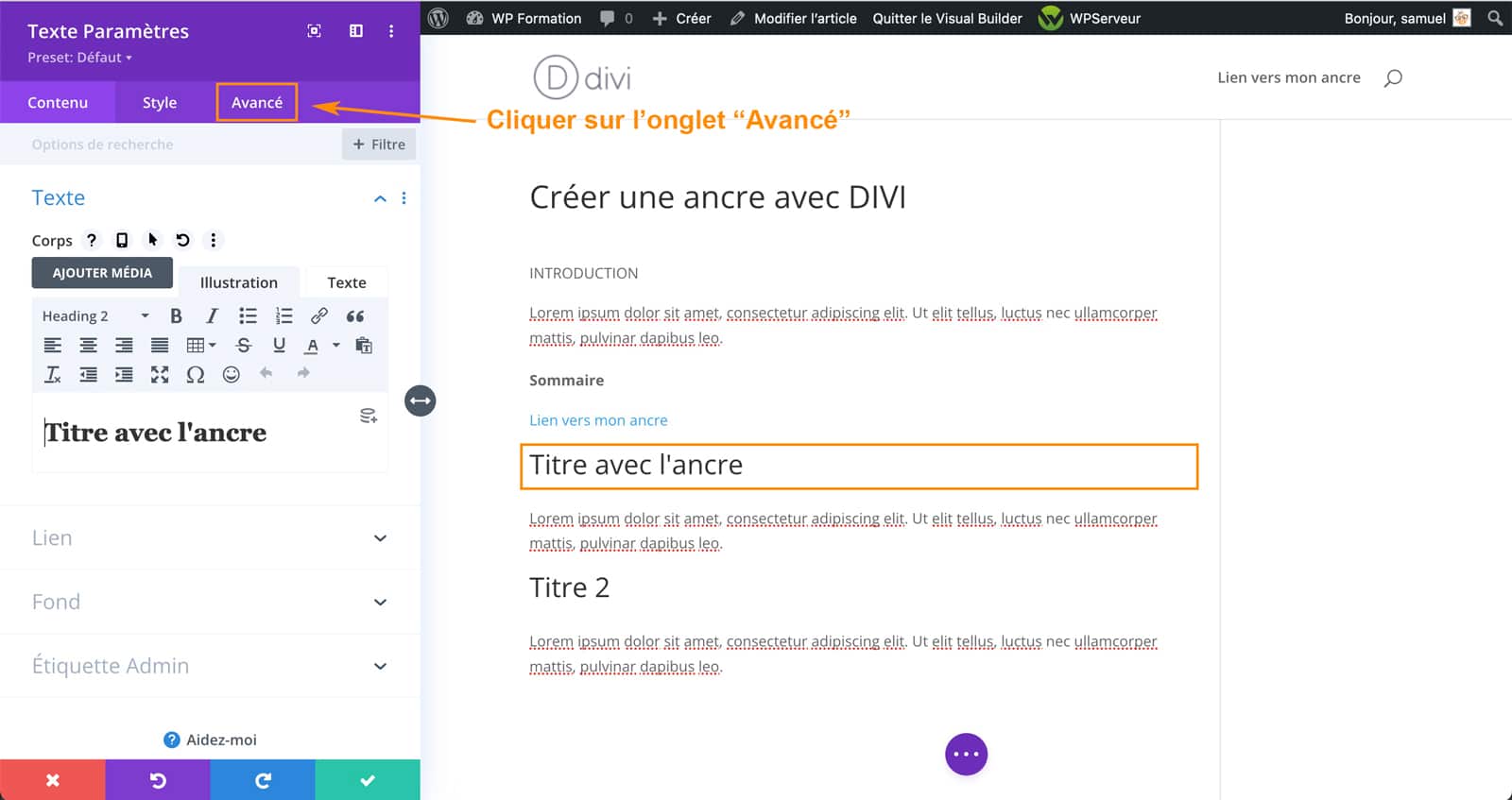Click into the Titre avec l'ancre editor text
The width and height of the screenshot is (1512, 800).
point(156,433)
